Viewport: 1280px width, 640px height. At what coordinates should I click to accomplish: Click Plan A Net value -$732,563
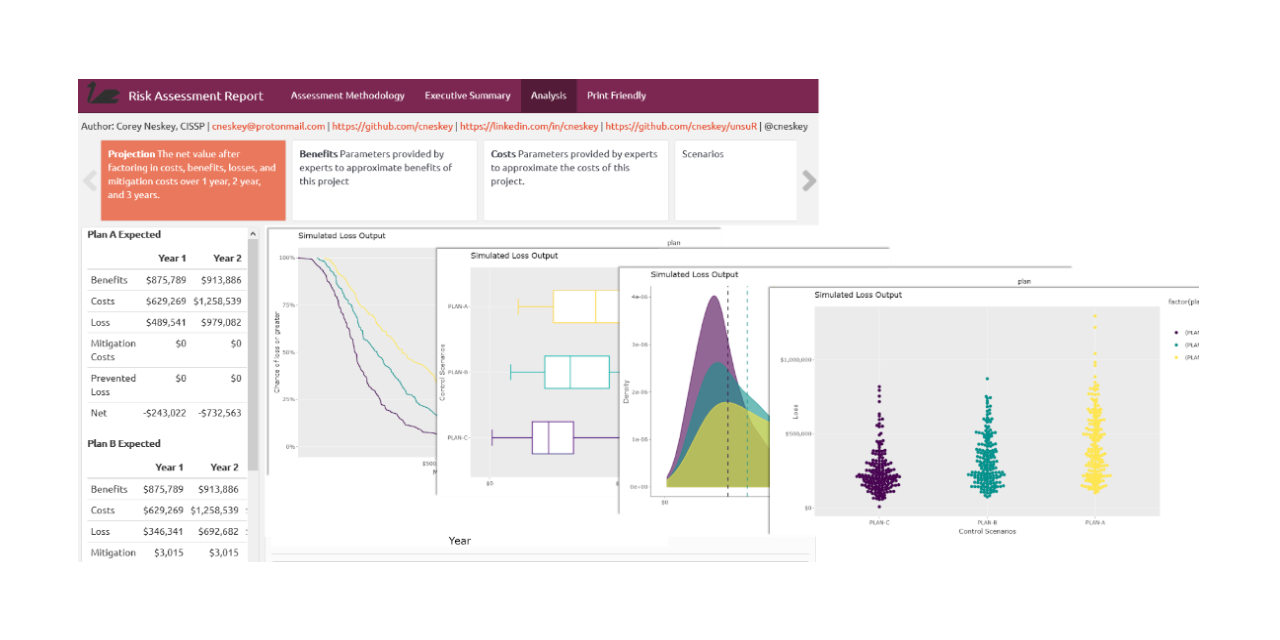click(219, 412)
